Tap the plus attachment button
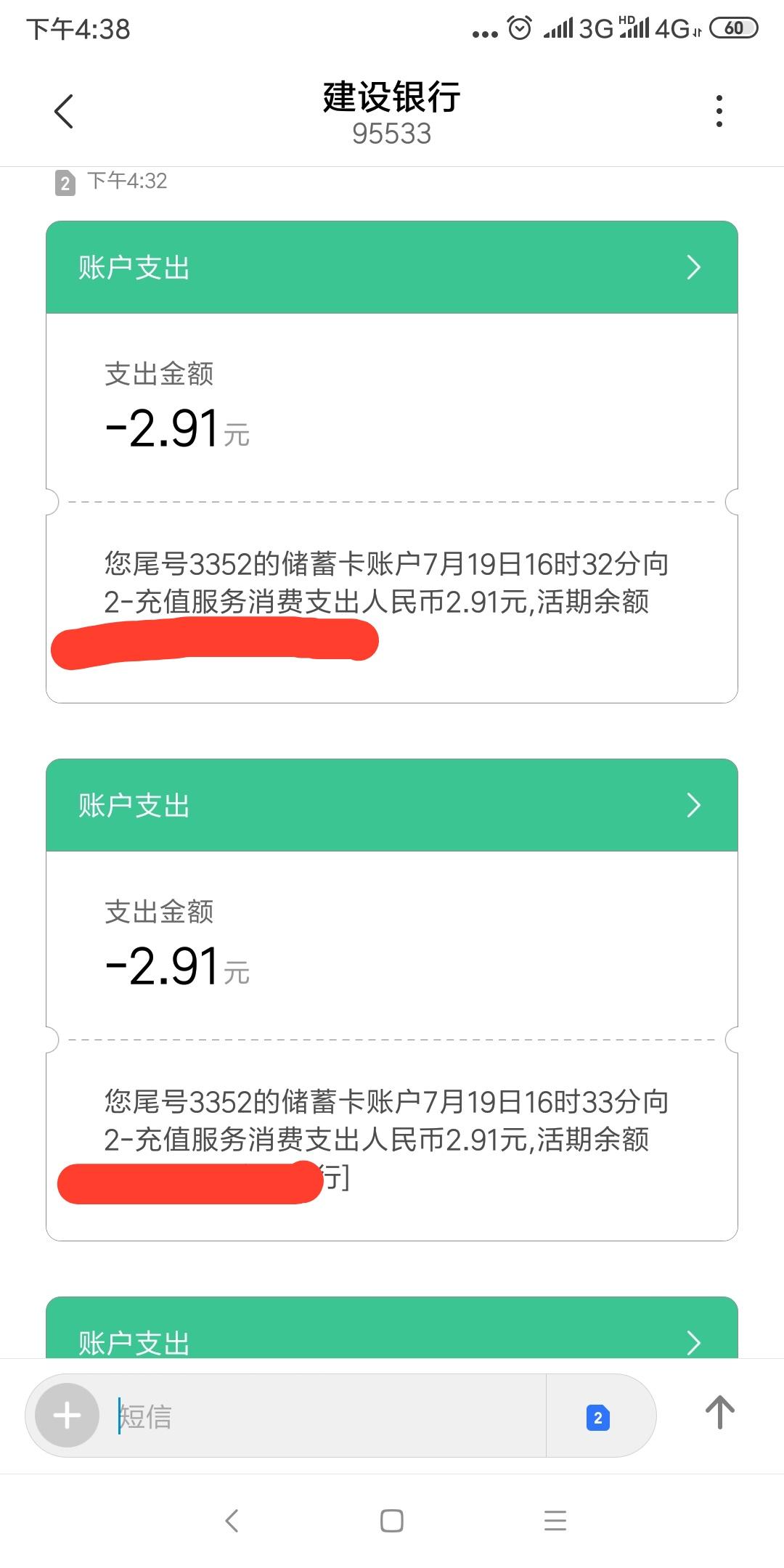 pos(68,1416)
